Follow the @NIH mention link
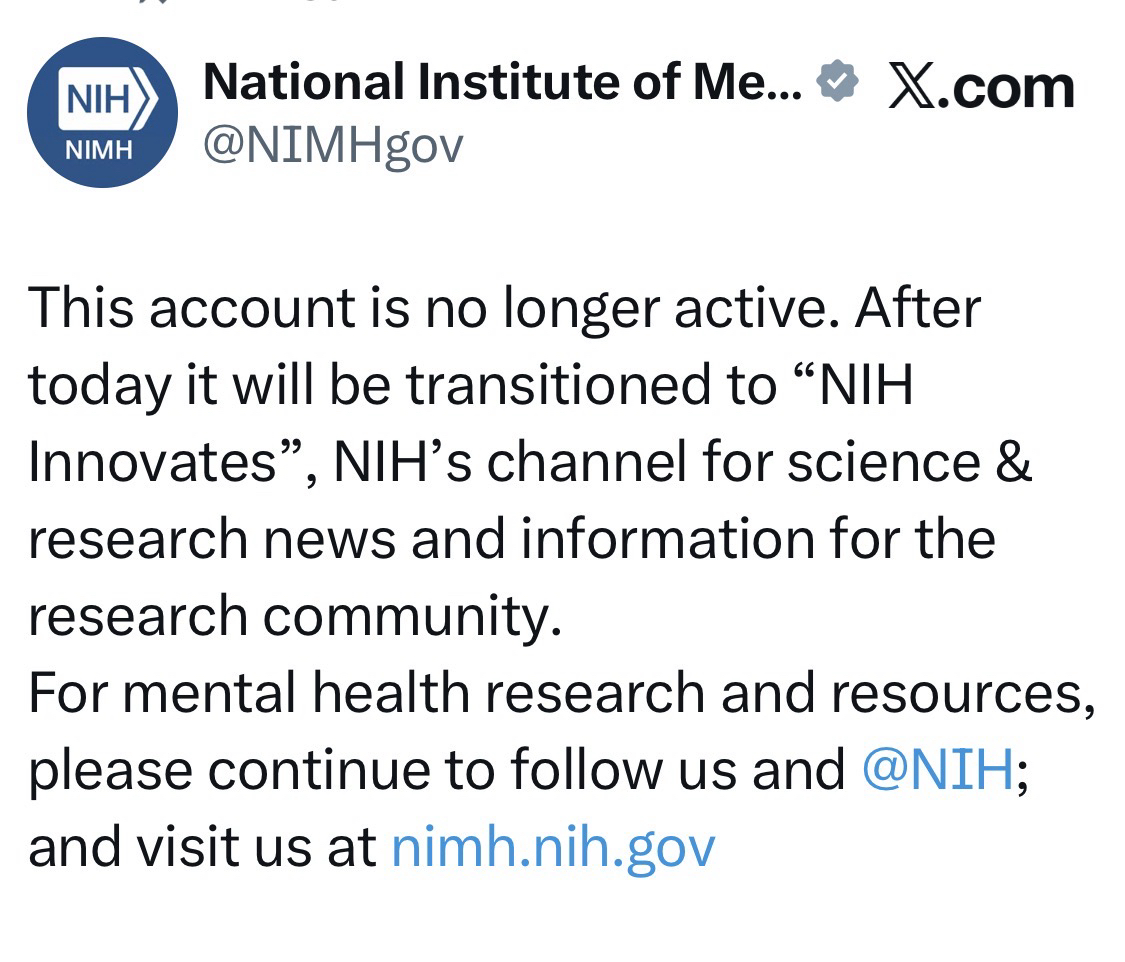This screenshot has height=962, width=1125. click(936, 770)
